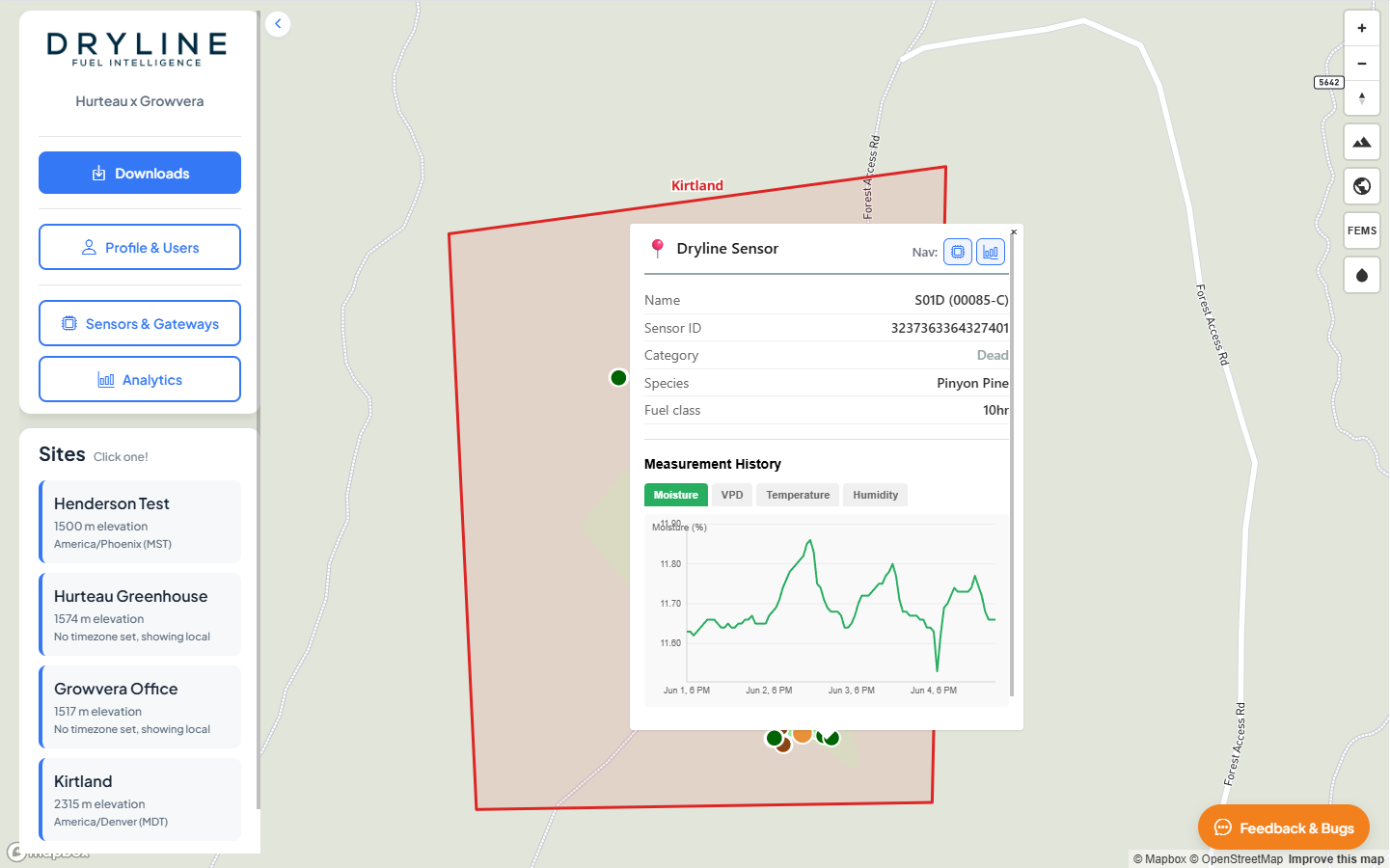This screenshot has width=1390, height=868.
Task: Switch chart to VPD tab
Action: pos(732,495)
